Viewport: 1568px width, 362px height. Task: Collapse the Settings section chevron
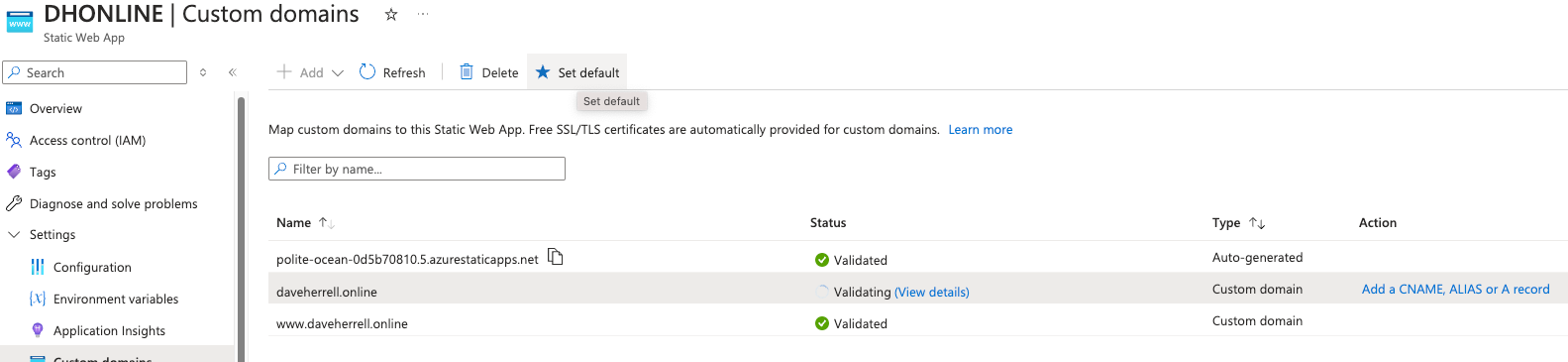point(14,235)
